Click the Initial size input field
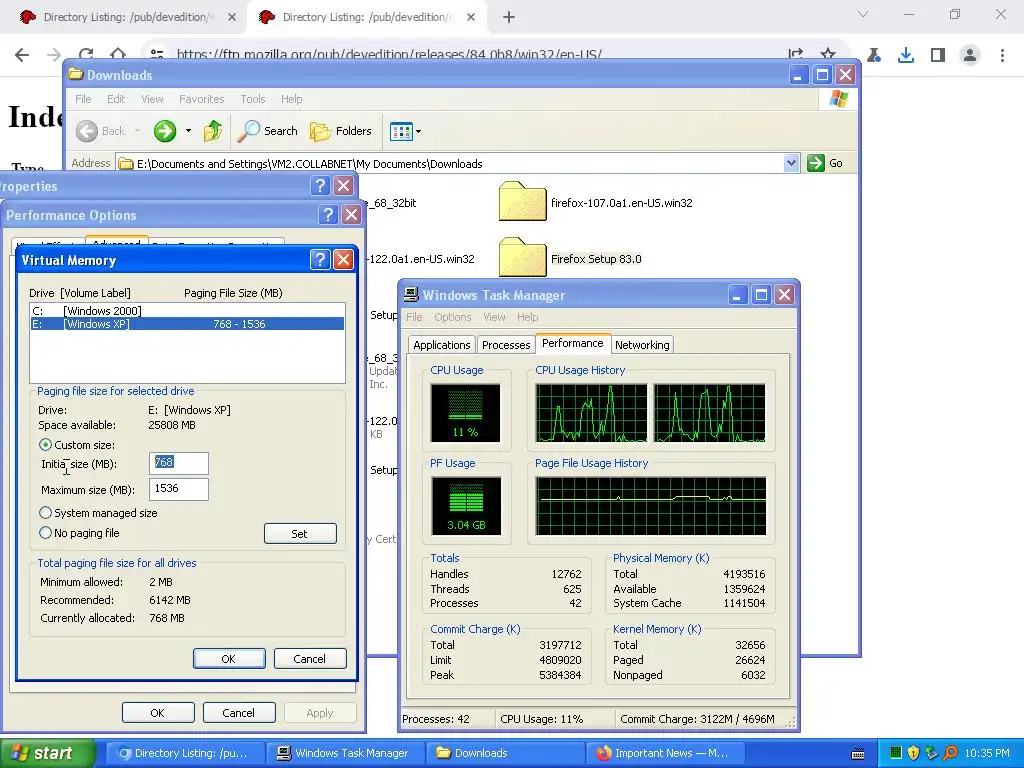Screen dimensions: 1024x768 point(178,463)
